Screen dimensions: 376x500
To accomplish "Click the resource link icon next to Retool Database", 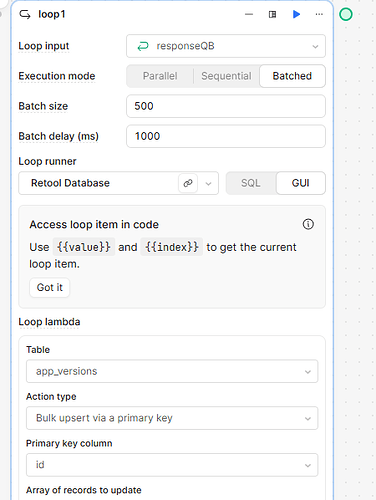I will pyautogui.click(x=188, y=183).
